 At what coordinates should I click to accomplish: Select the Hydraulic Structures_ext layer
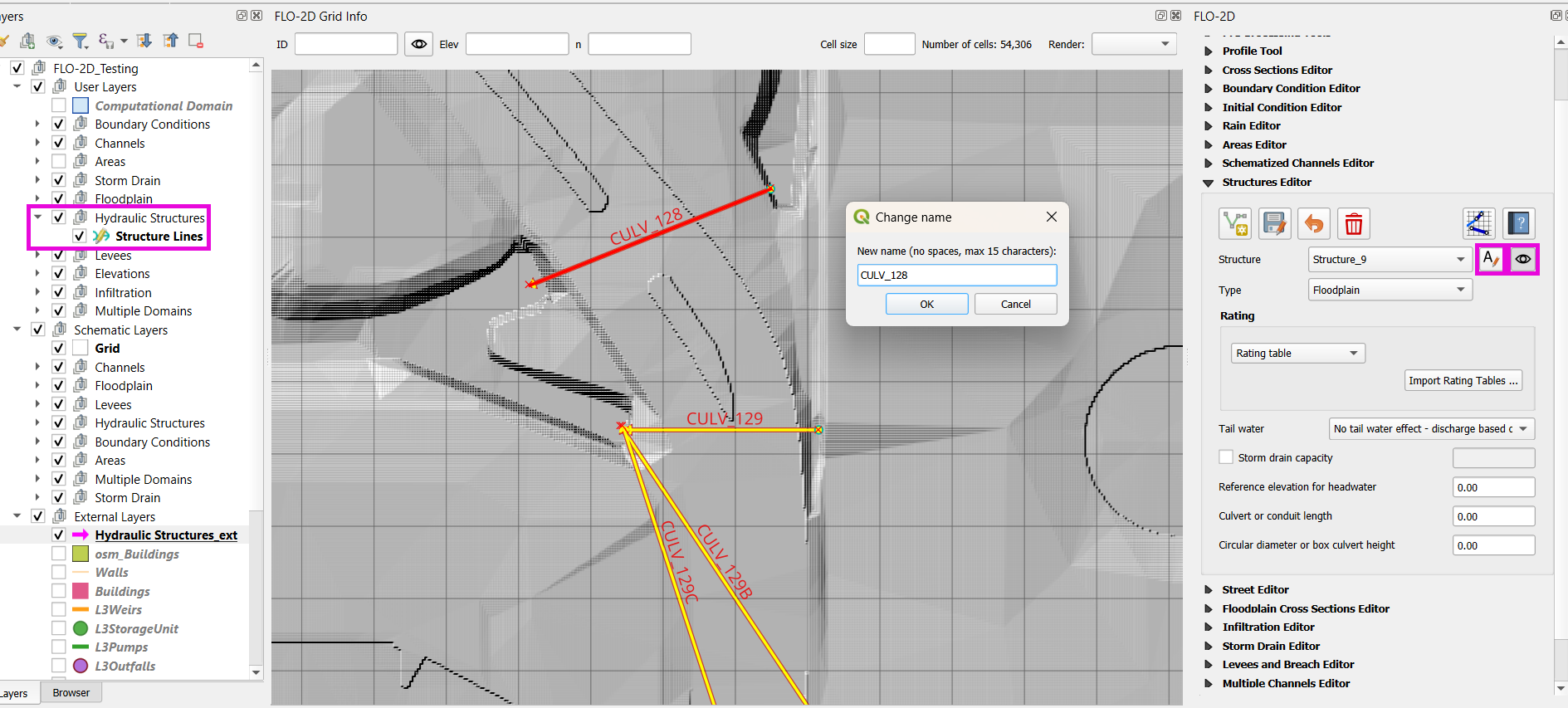tap(166, 535)
